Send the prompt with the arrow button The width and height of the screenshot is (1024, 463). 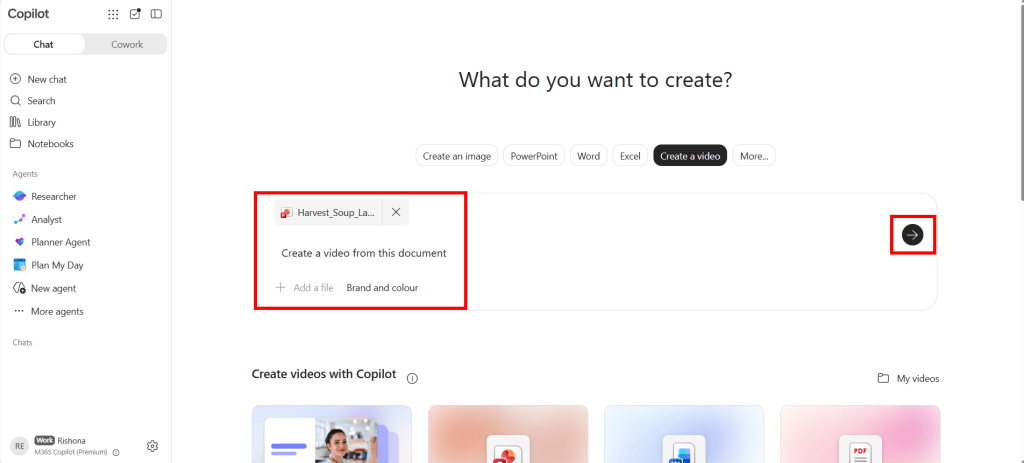(912, 234)
